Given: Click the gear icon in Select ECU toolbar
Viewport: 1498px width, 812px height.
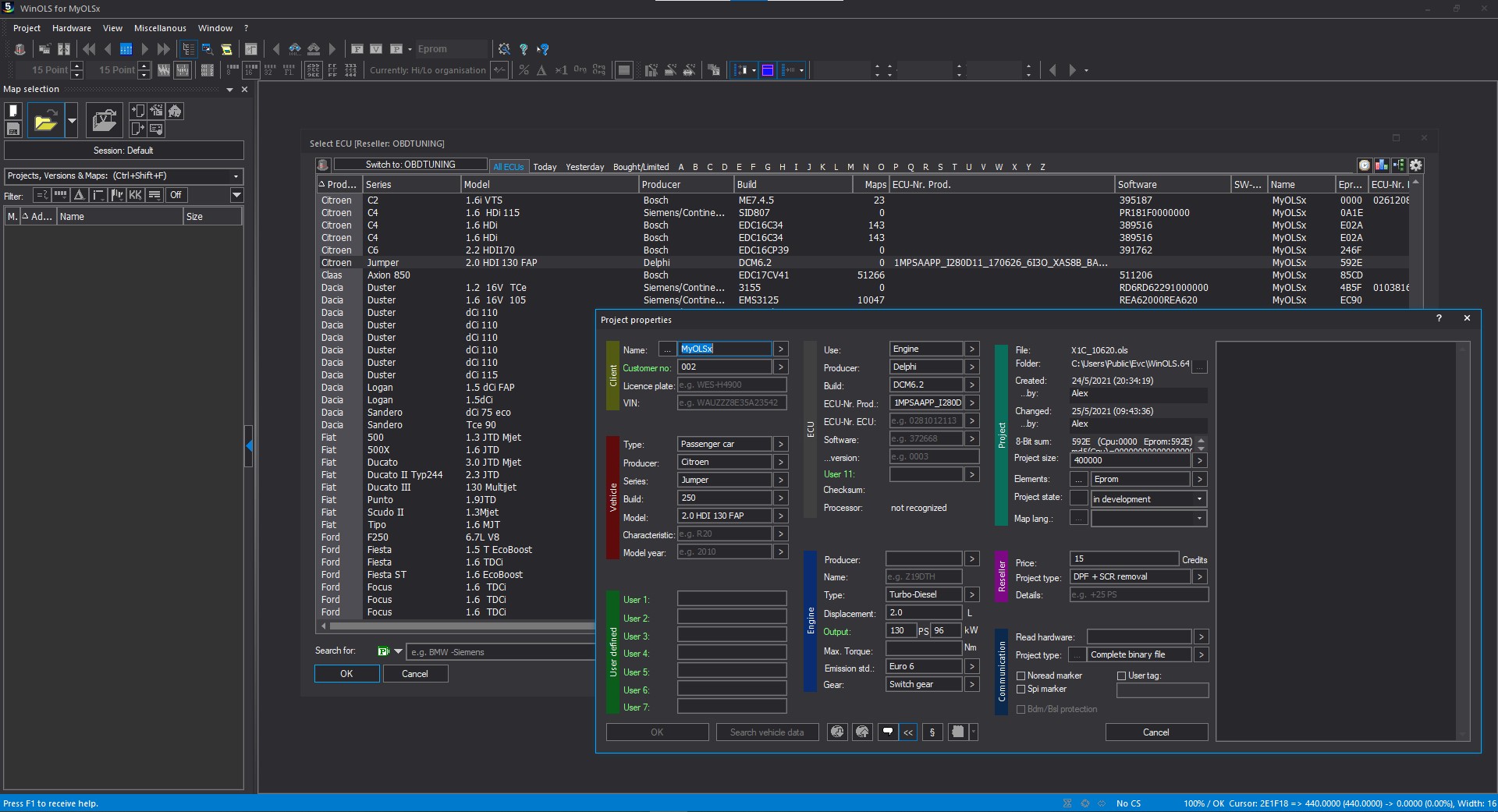Looking at the screenshot, I should click(1416, 165).
